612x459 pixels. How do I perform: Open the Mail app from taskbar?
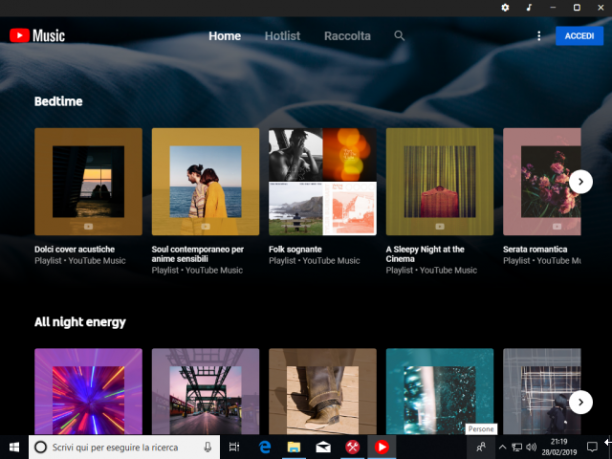click(323, 447)
